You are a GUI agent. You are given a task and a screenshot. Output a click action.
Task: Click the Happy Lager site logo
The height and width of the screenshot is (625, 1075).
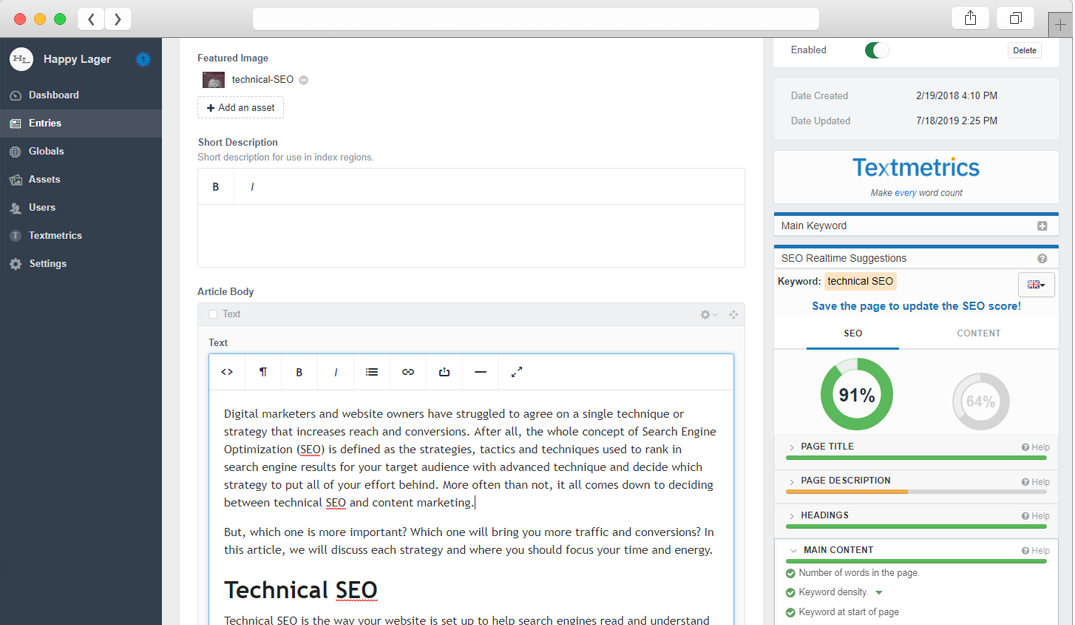click(21, 59)
